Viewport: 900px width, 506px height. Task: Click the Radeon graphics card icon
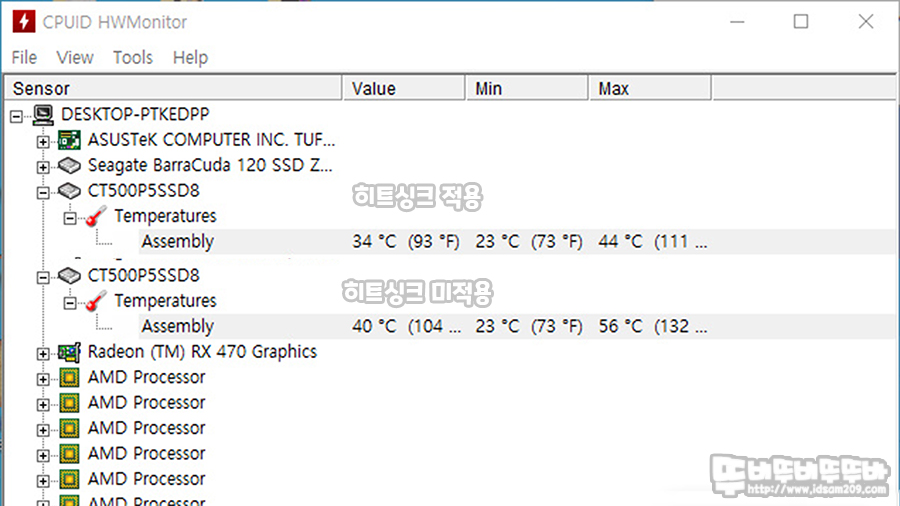pos(69,352)
